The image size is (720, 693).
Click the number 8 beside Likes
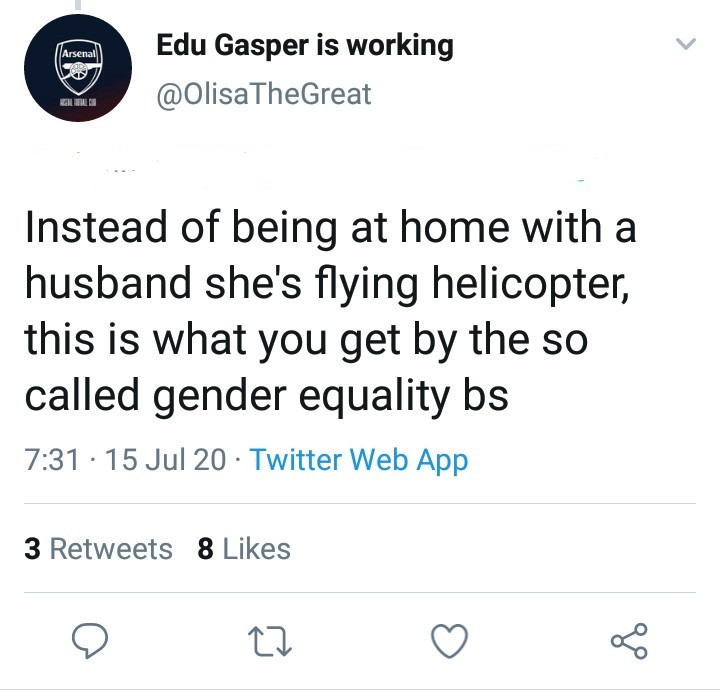[x=206, y=549]
